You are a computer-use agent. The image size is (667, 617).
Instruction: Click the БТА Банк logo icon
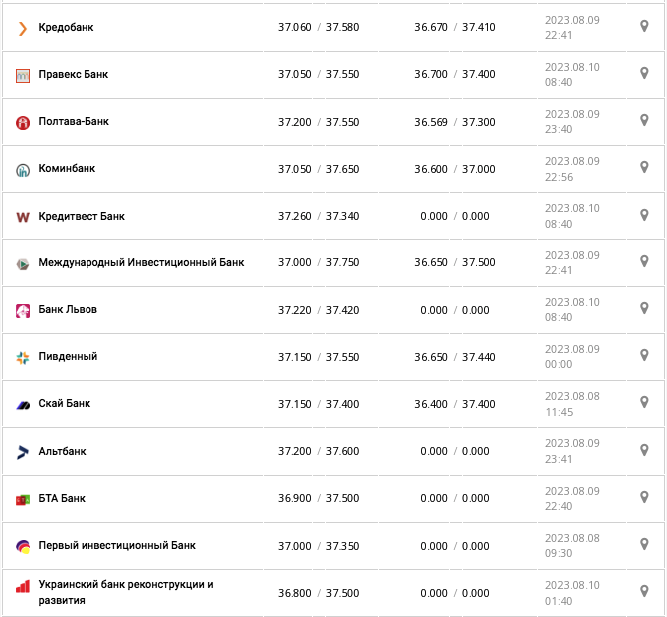coord(22,499)
